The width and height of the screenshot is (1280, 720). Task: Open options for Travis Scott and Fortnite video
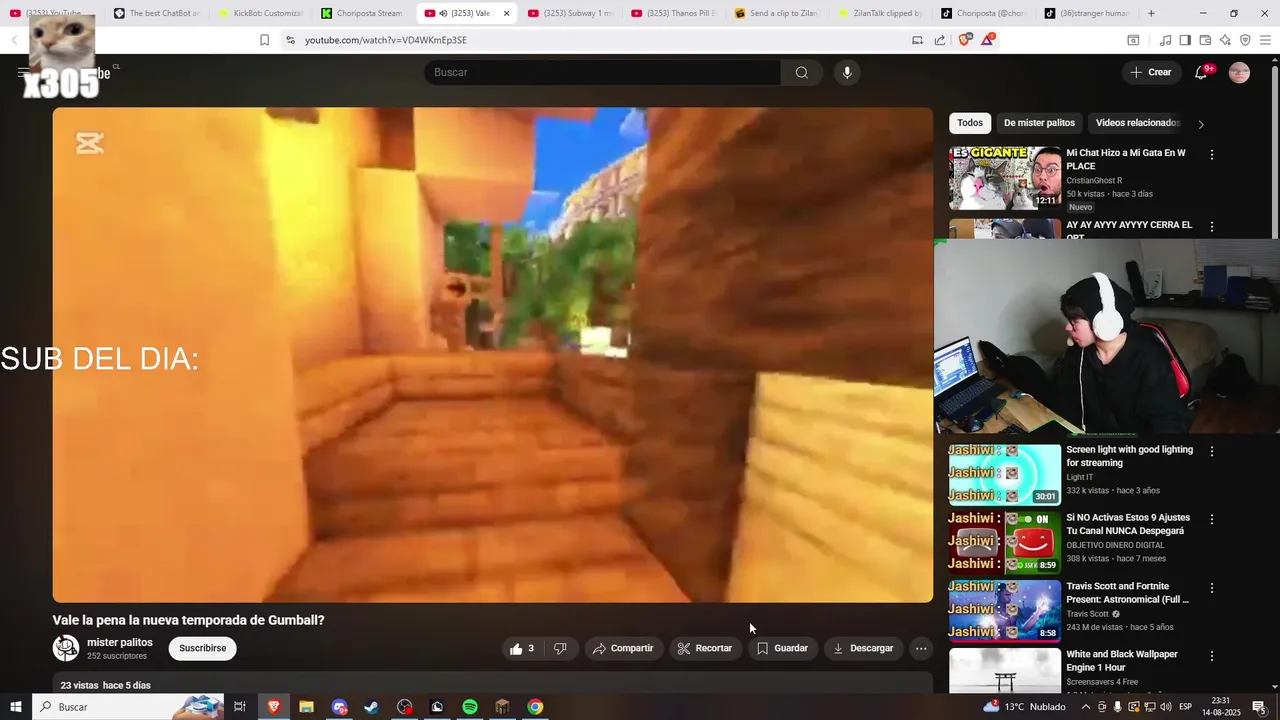tap(1212, 588)
